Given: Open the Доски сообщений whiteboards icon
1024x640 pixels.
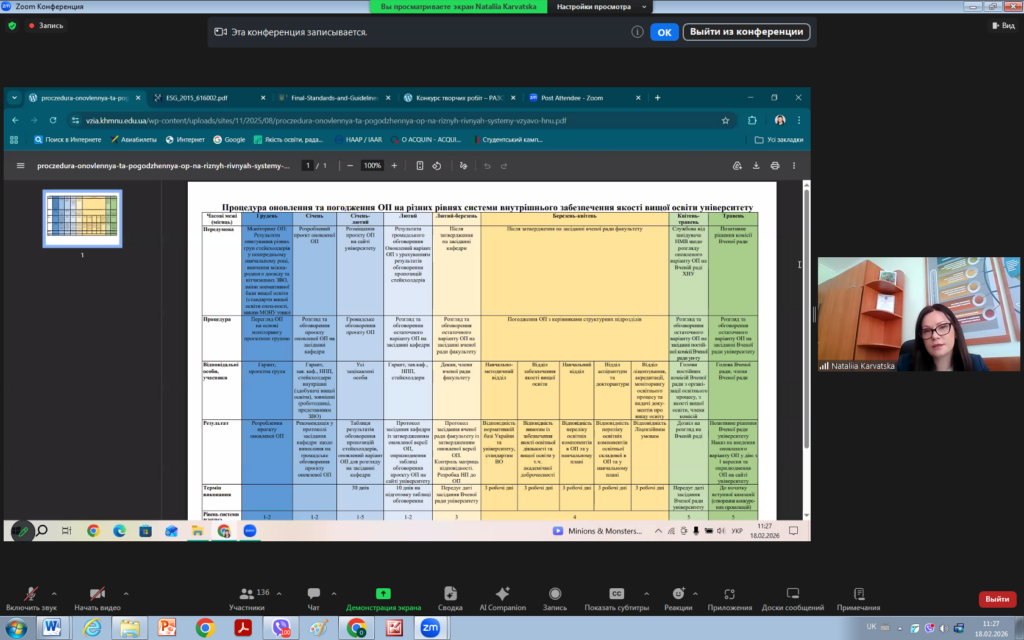Looking at the screenshot, I should pos(792,594).
